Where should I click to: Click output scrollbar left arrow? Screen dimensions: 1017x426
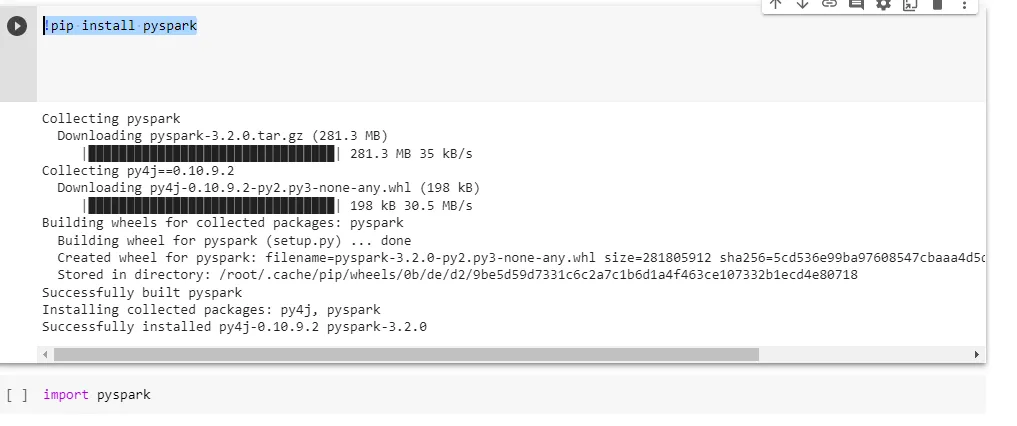point(45,355)
